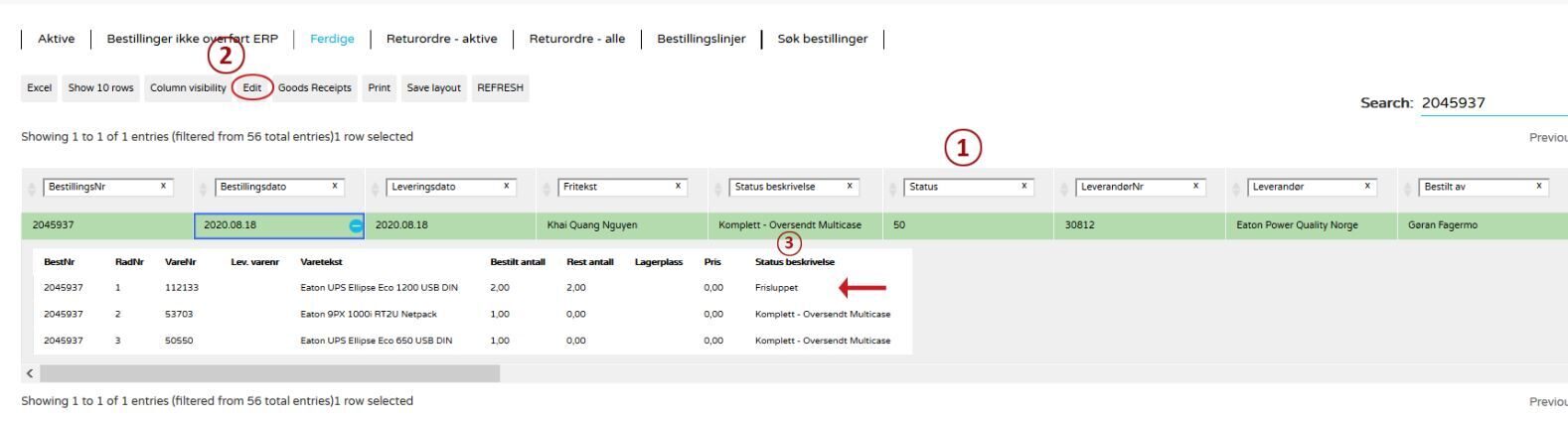Sort by Leverandør column arrows

click(x=1235, y=188)
